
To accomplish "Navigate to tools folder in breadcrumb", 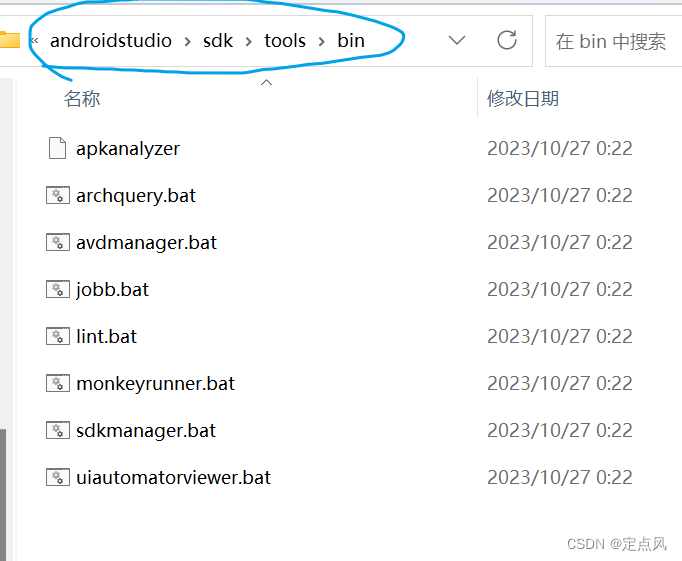I will click(x=285, y=40).
